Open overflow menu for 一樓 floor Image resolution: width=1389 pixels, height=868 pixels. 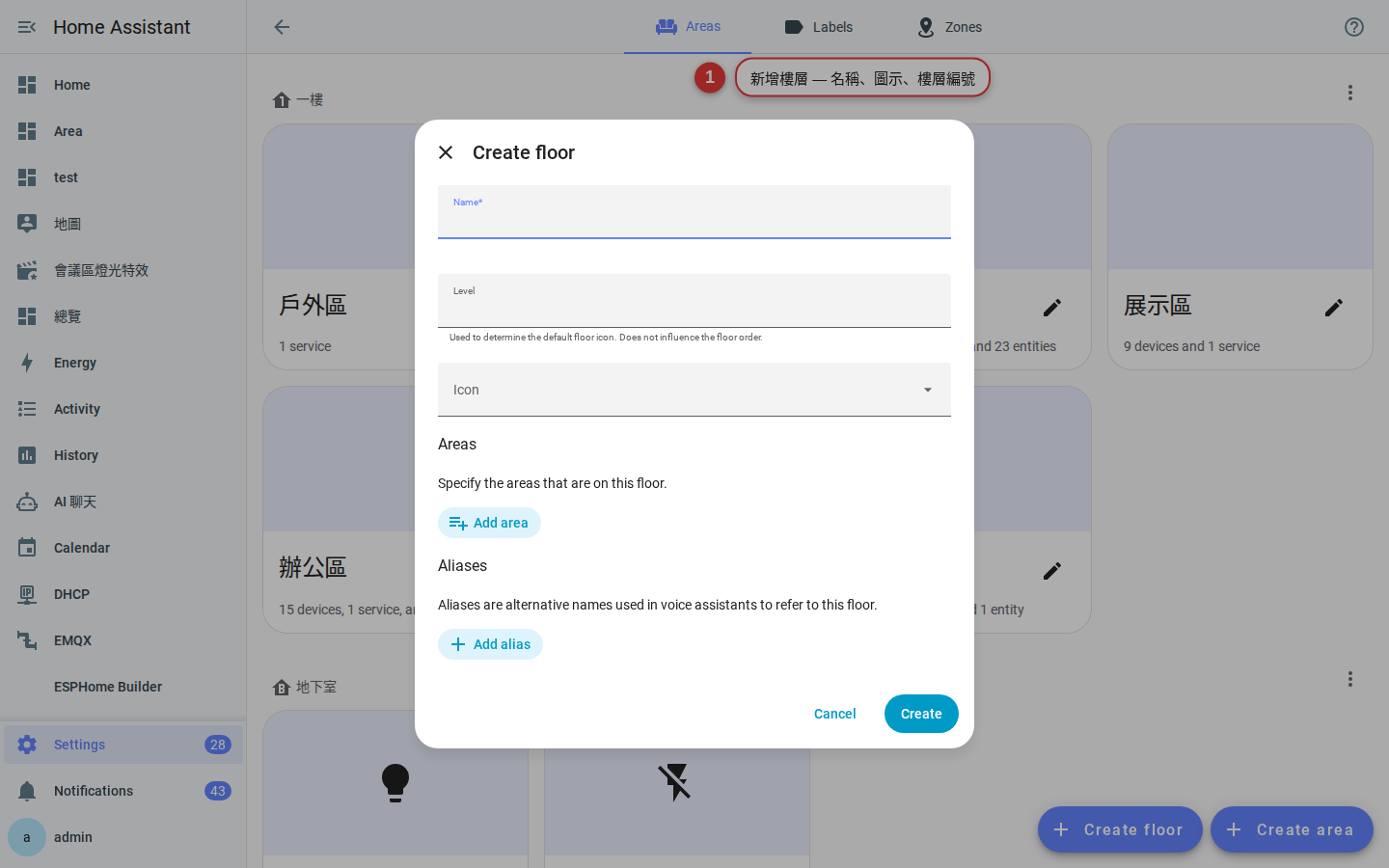point(1350,93)
